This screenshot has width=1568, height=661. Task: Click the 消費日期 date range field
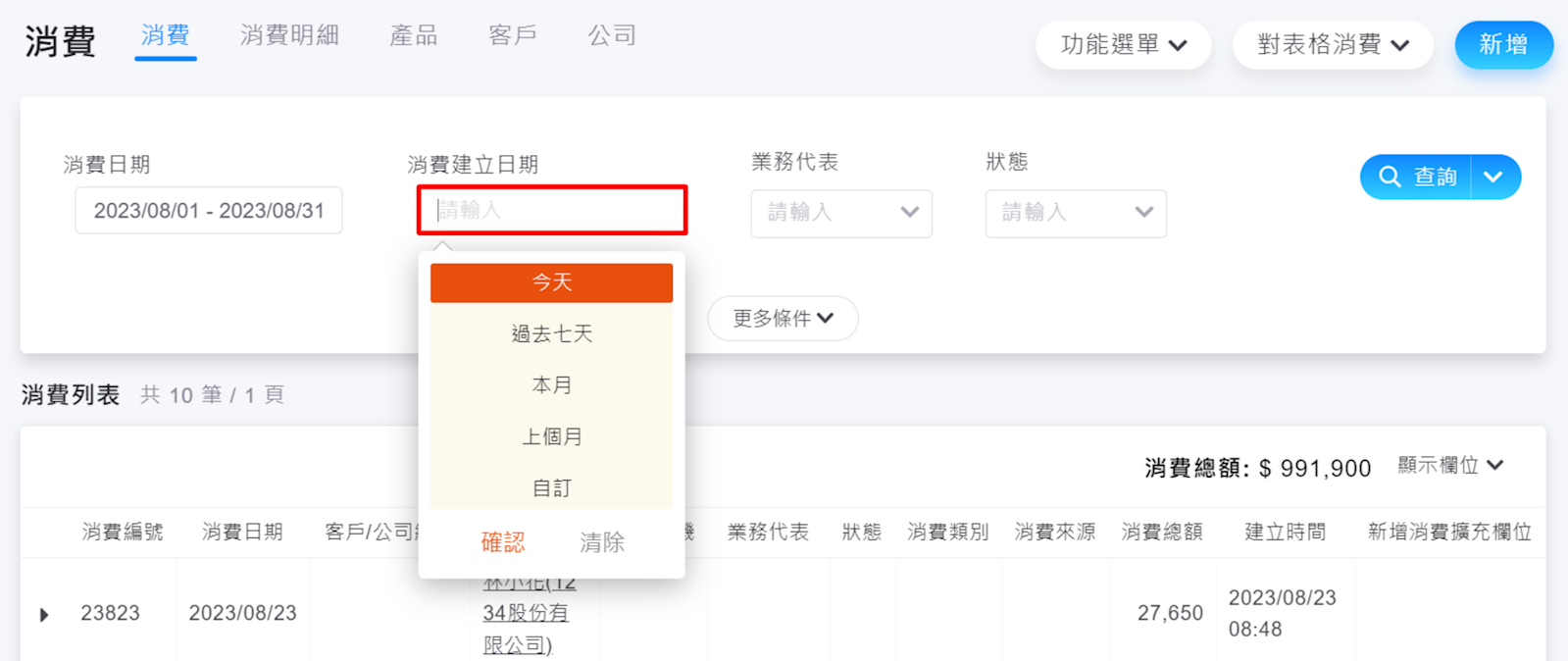point(209,211)
